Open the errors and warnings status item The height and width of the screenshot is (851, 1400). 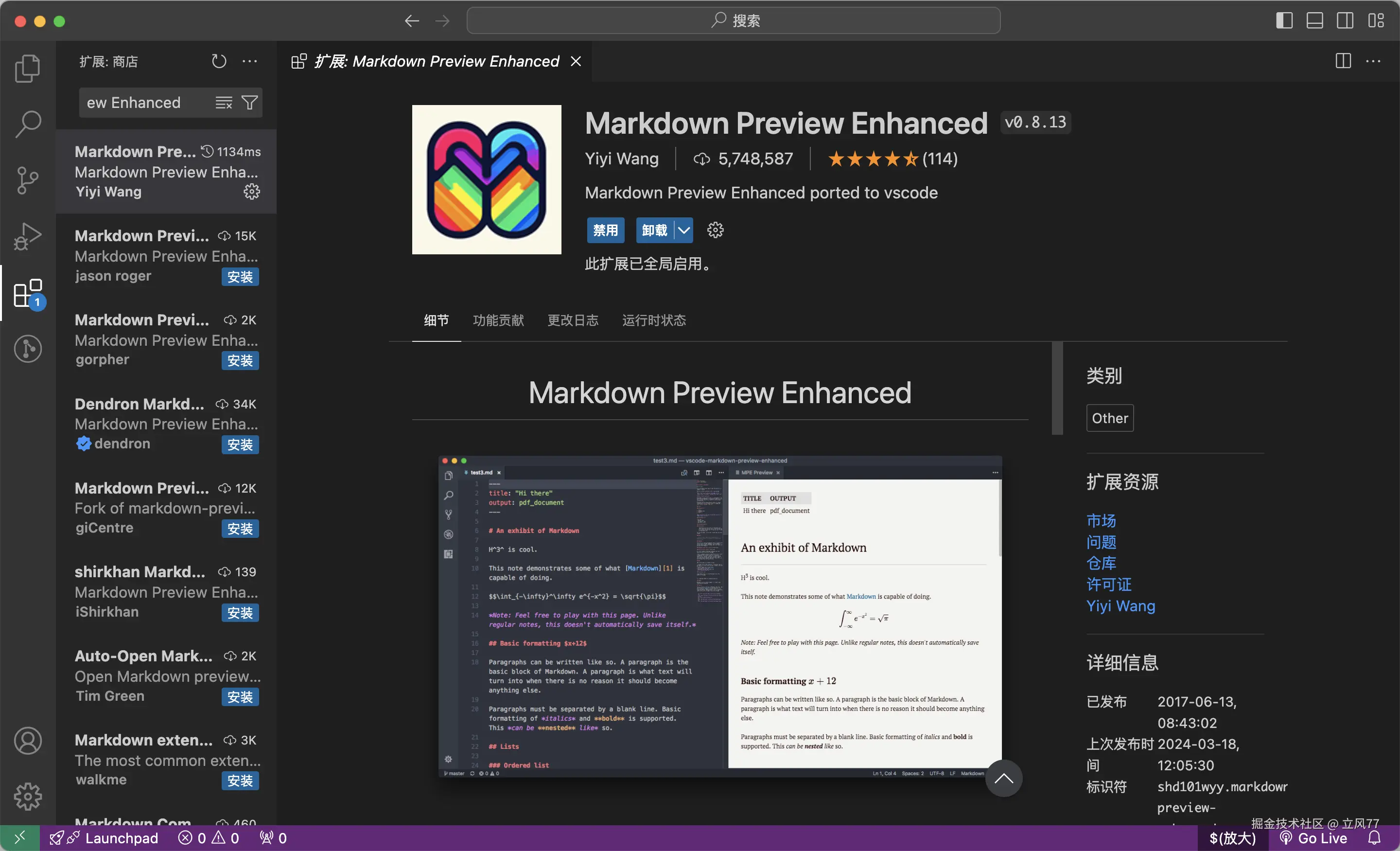point(209,838)
